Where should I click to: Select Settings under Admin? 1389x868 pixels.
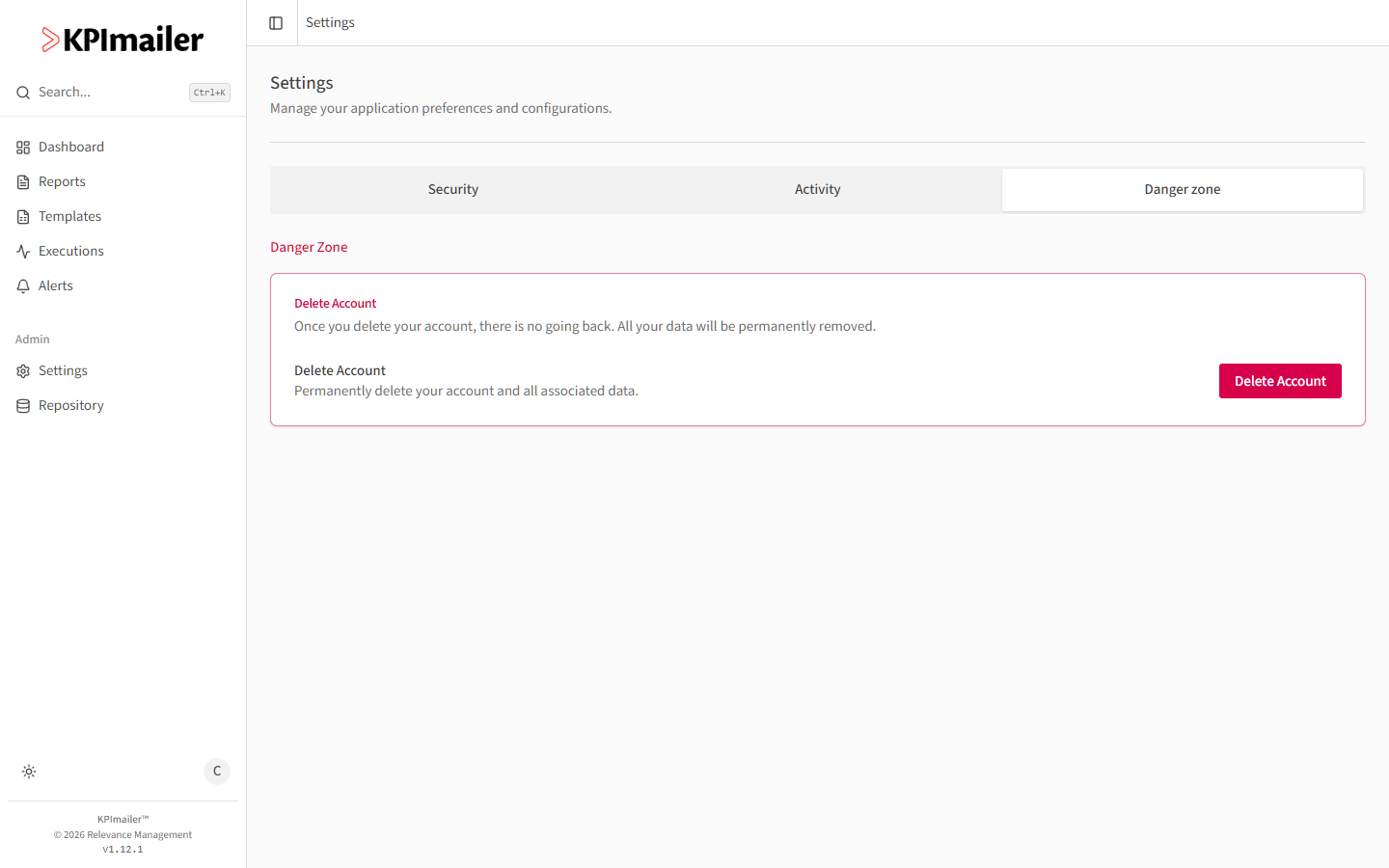point(123,370)
